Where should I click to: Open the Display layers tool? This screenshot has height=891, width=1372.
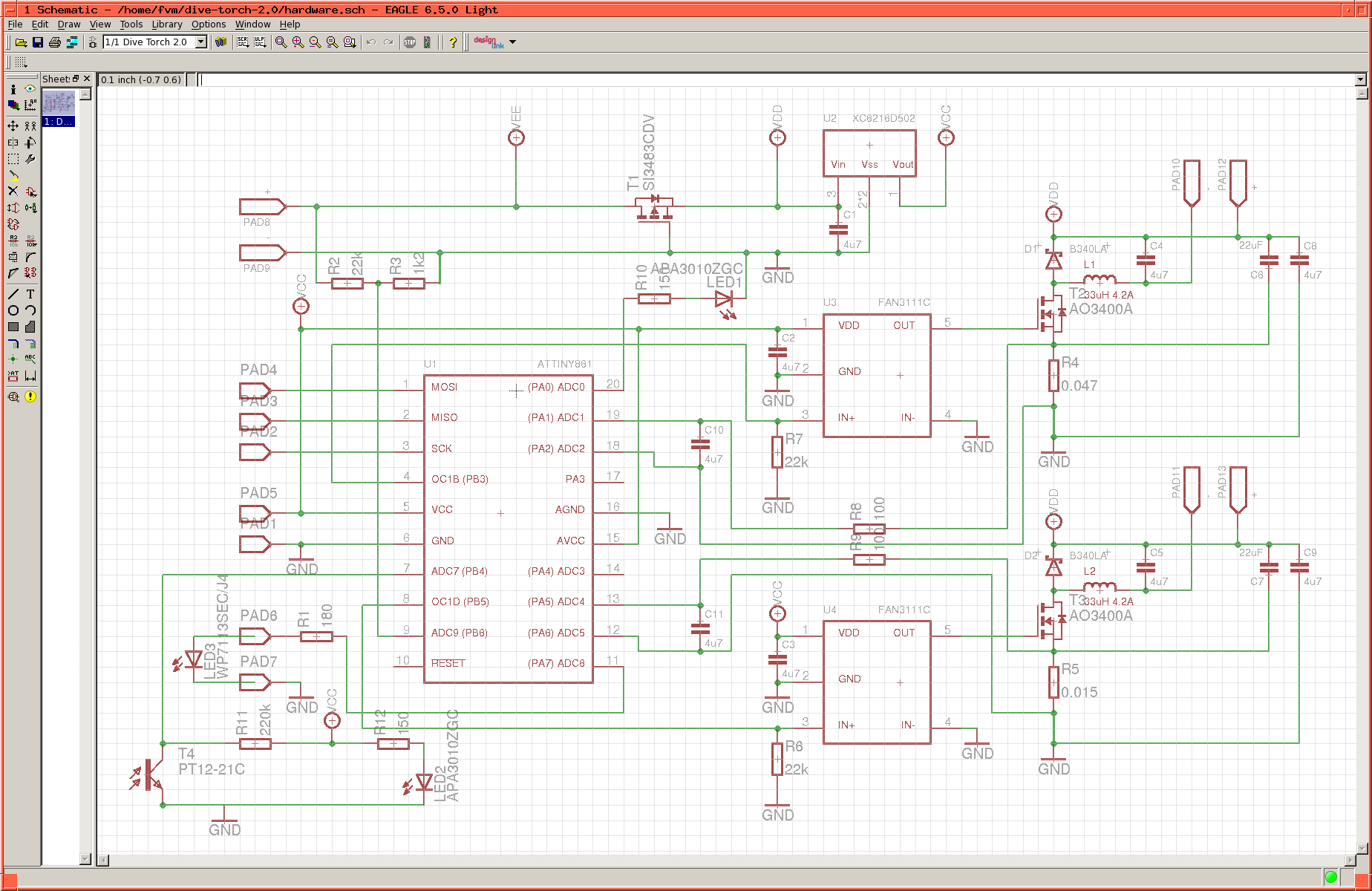click(13, 105)
